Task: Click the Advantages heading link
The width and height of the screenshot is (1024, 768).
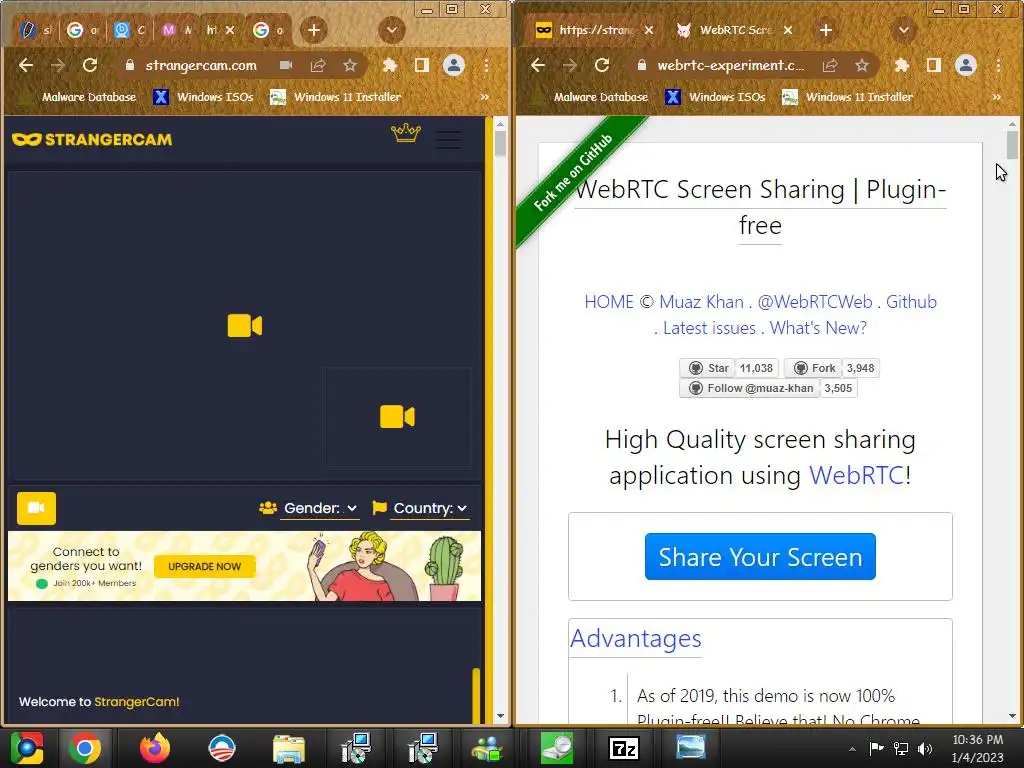Action: (x=635, y=638)
